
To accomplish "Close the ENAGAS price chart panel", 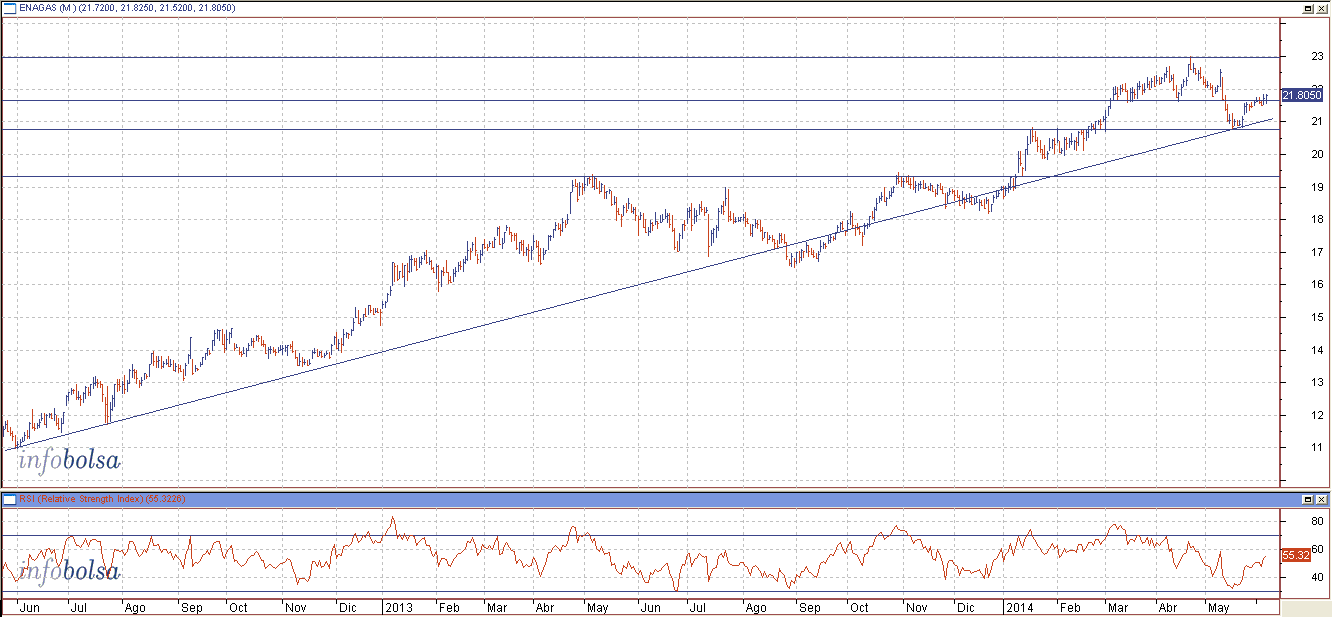I will [x=1321, y=7].
